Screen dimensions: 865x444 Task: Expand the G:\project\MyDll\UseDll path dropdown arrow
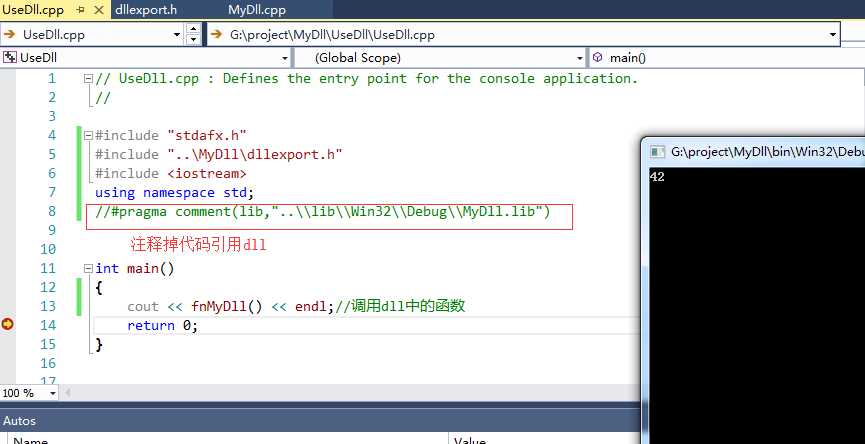(x=833, y=35)
